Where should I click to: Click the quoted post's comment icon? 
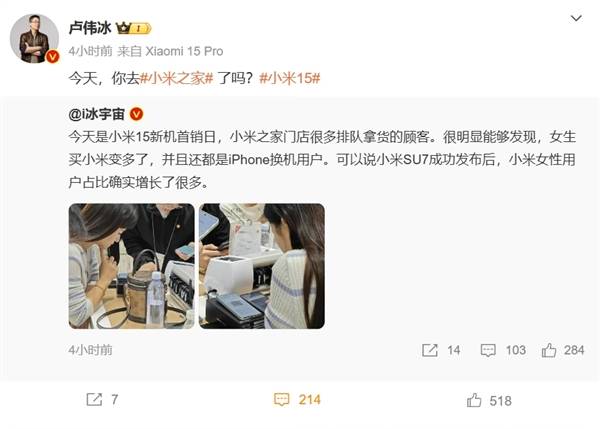[x=488, y=350]
